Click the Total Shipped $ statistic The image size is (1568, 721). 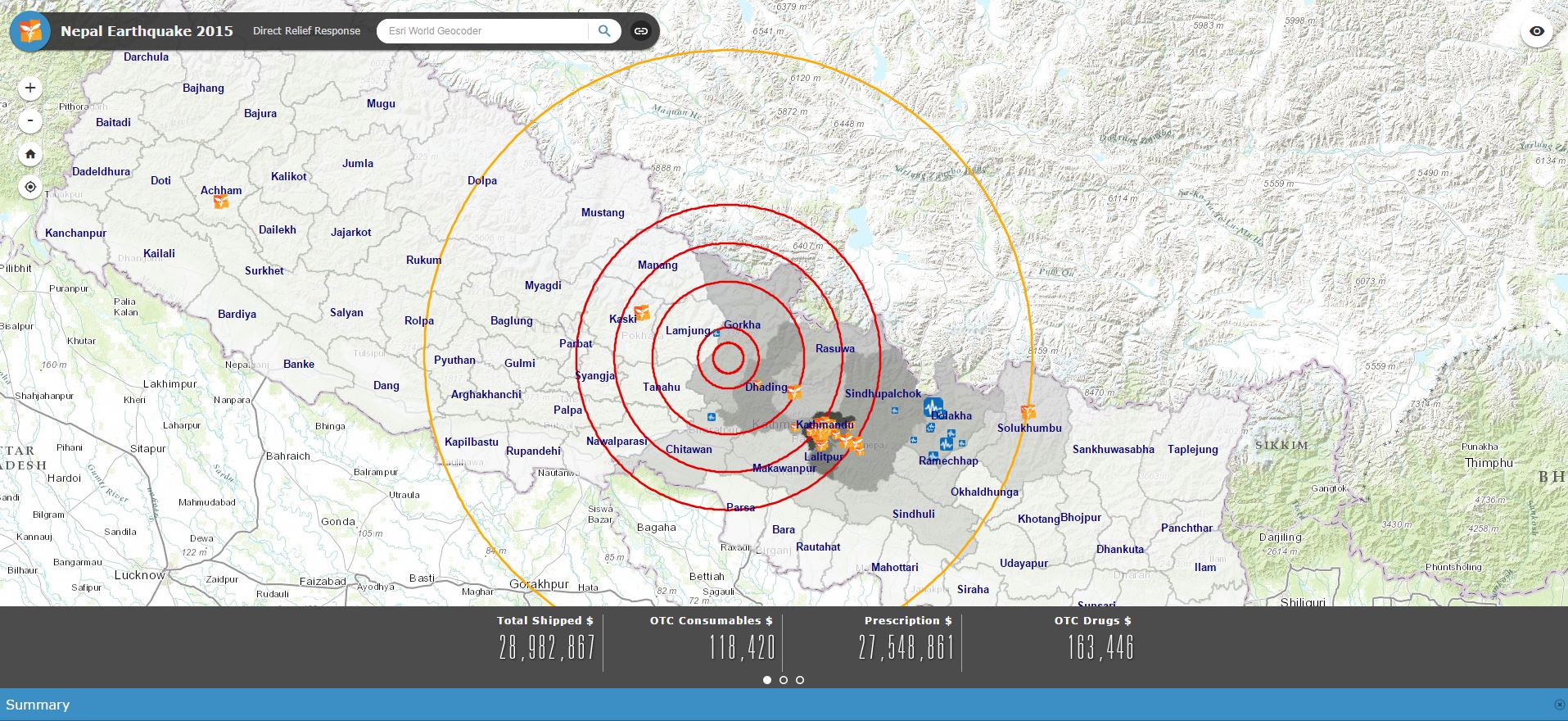click(546, 639)
